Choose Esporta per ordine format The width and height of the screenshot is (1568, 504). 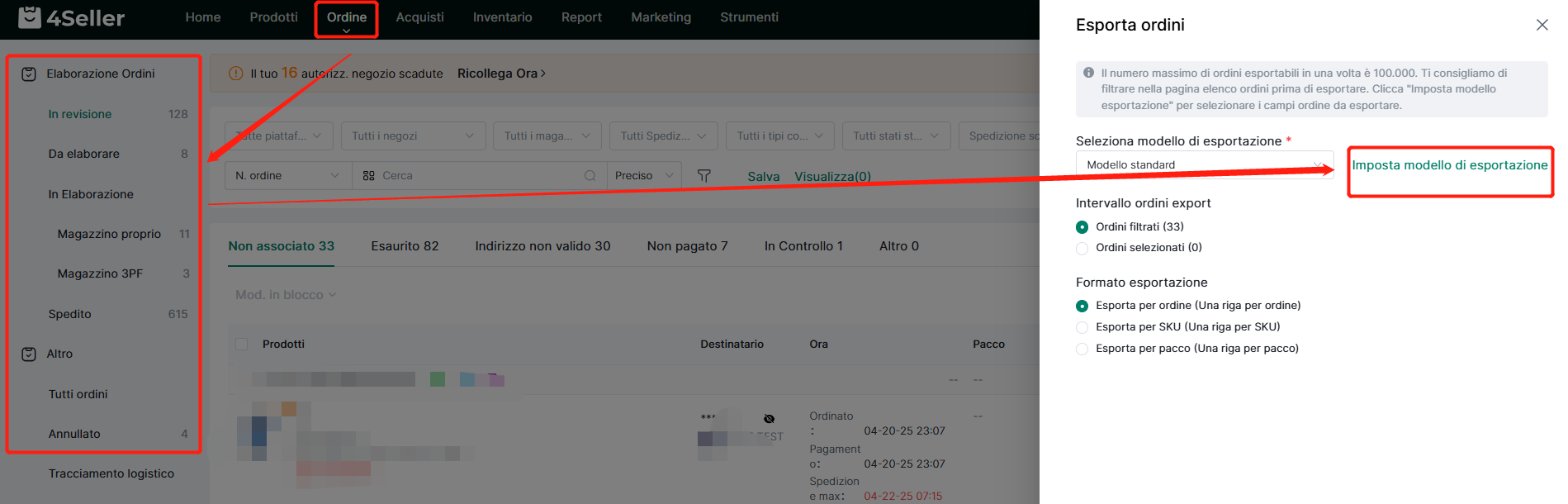(1082, 306)
